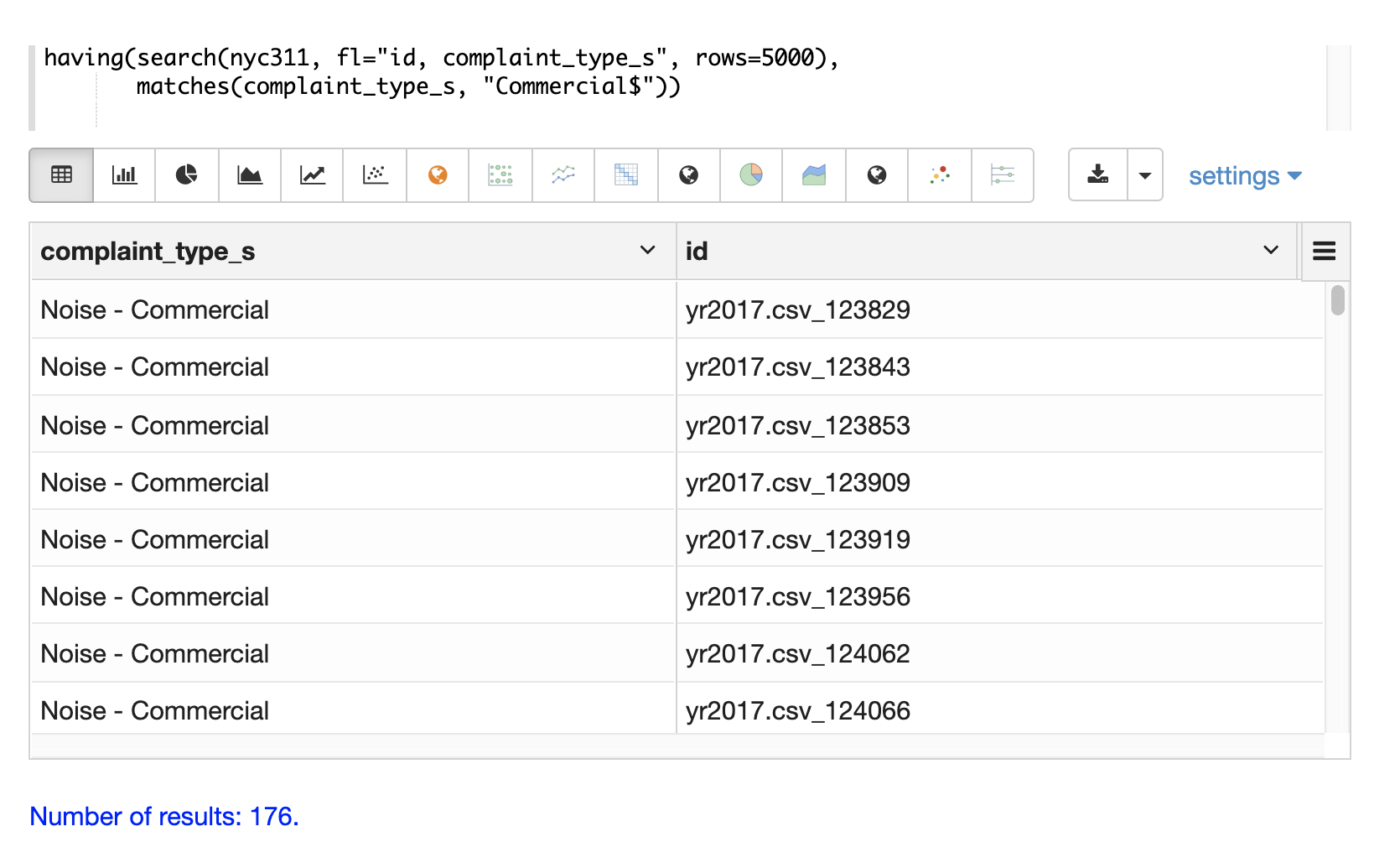Screen dimensions: 1400x842
Task: Open the orange globe map visualization
Action: pyautogui.click(x=438, y=175)
